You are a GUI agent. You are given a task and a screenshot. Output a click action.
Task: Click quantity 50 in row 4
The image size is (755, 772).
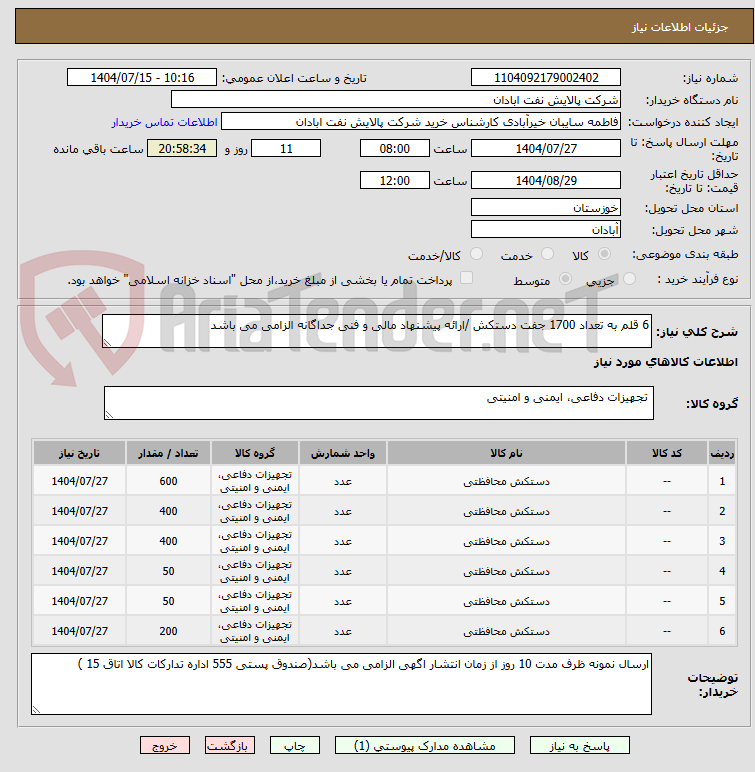[x=168, y=571]
